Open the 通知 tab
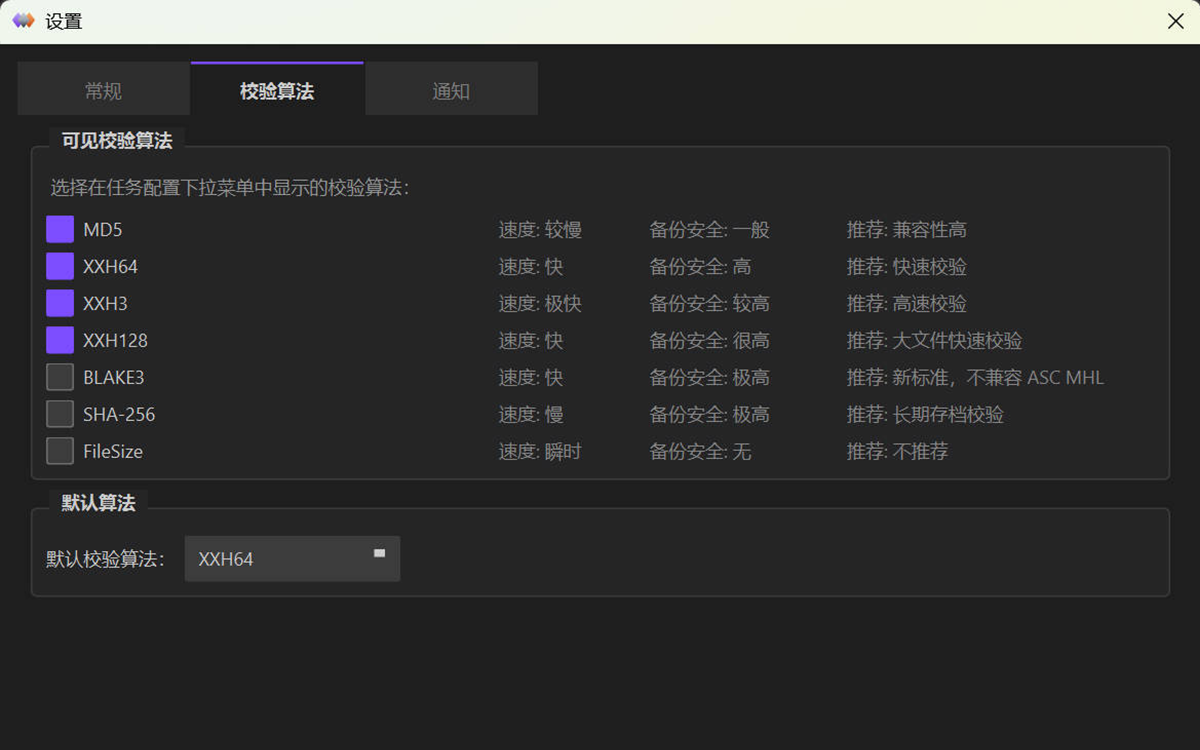Screen dimensions: 1200x750 pyautogui.click(x=451, y=91)
